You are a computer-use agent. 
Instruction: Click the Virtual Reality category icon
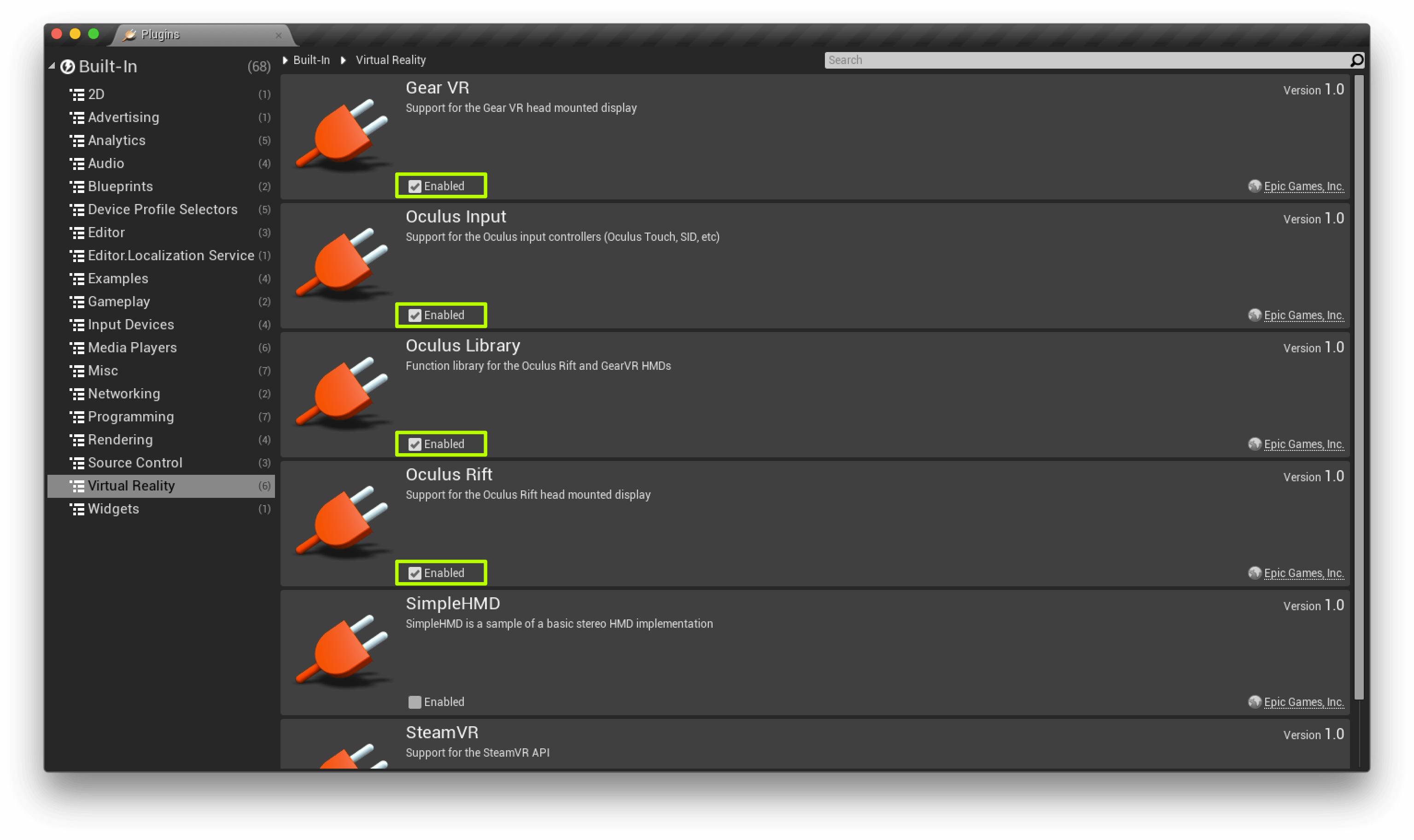pyautogui.click(x=77, y=485)
